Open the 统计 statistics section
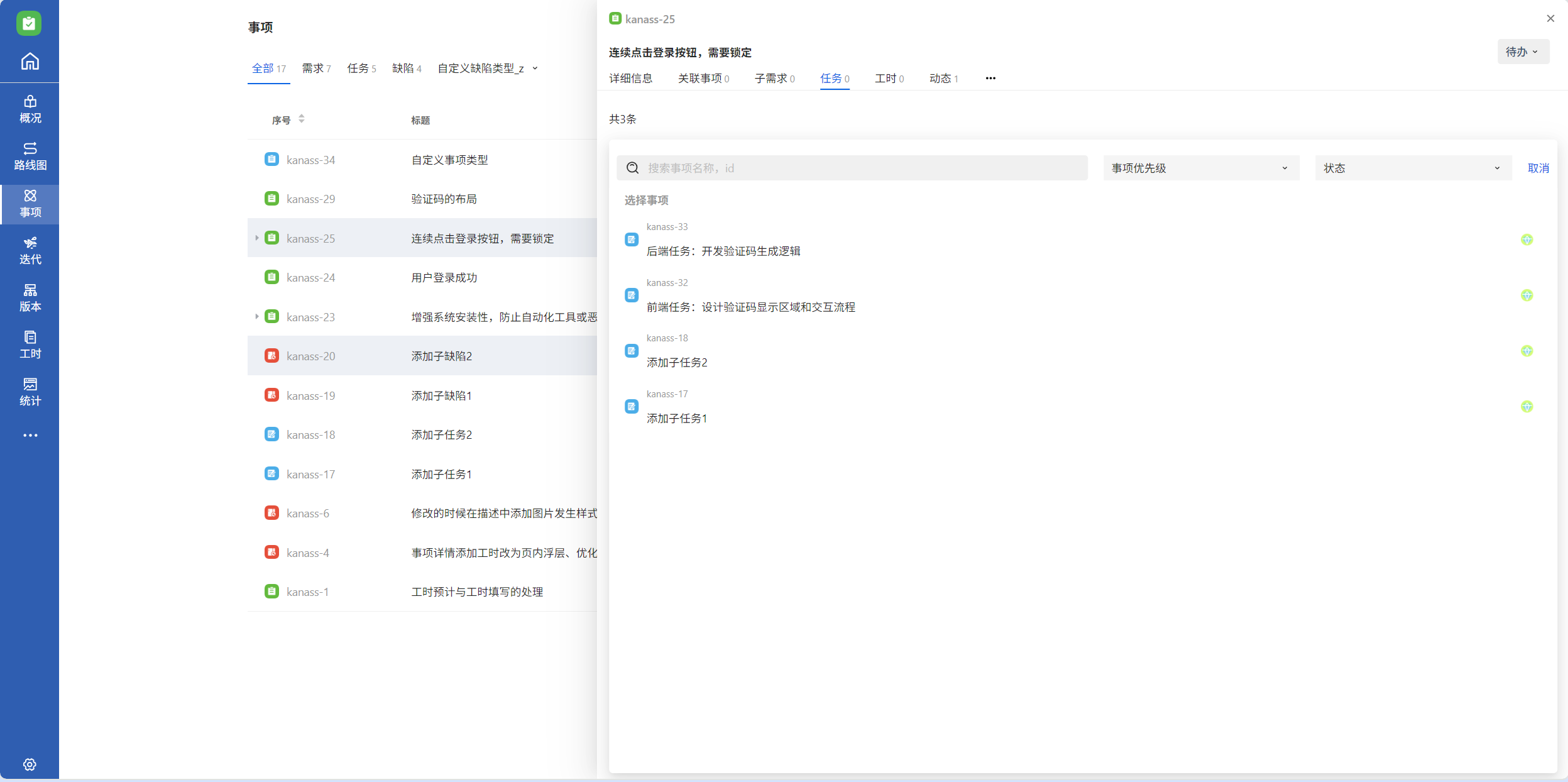 [x=30, y=392]
